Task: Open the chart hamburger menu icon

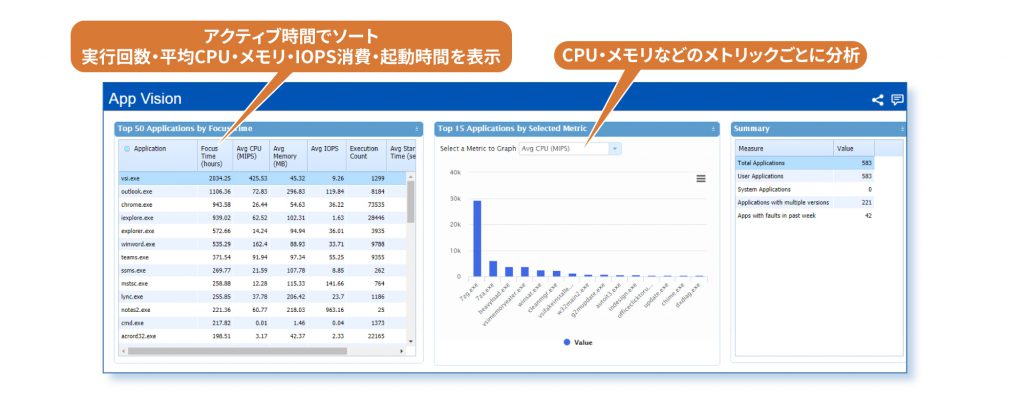Action: pyautogui.click(x=701, y=178)
